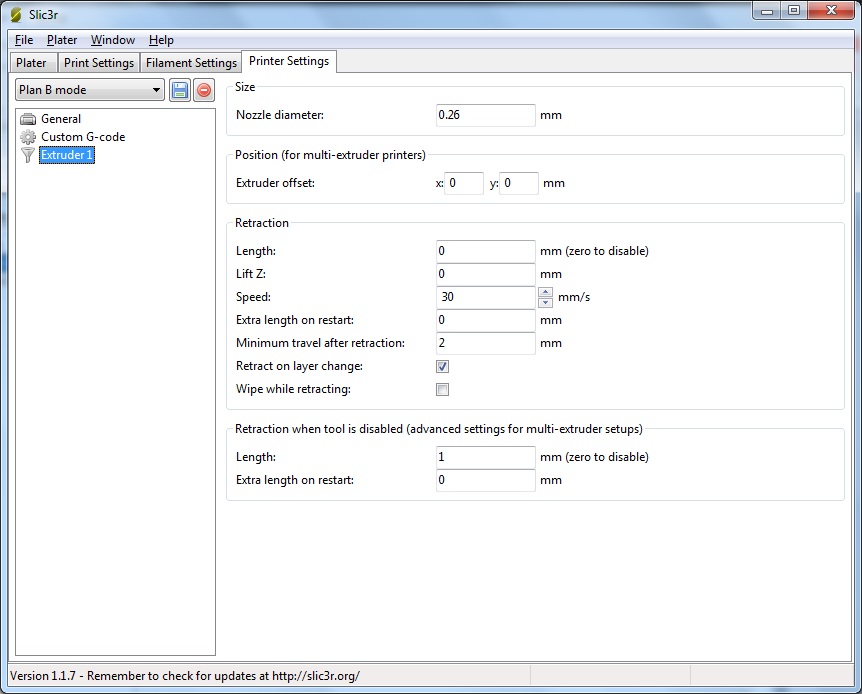Click the retraction Speed input field

[485, 298]
